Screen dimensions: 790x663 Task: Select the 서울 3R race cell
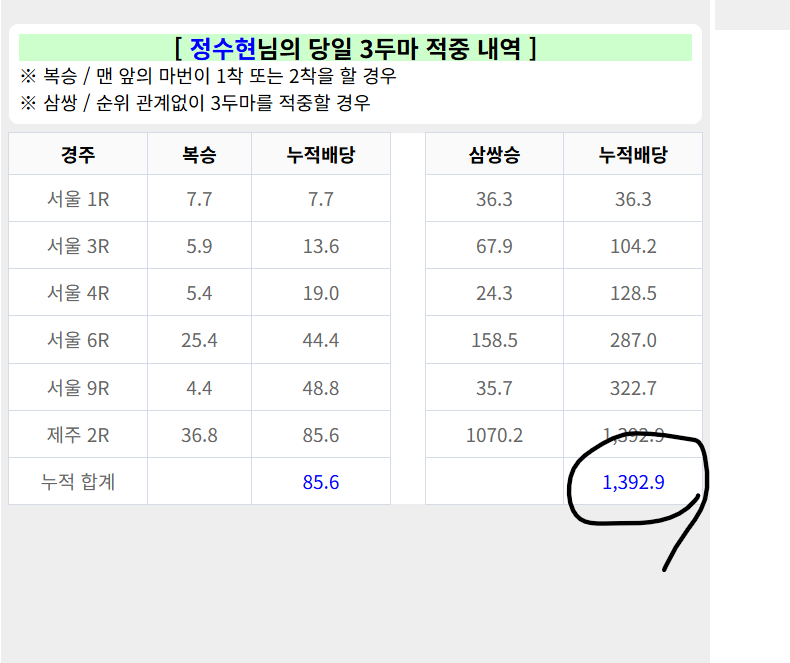(x=78, y=246)
